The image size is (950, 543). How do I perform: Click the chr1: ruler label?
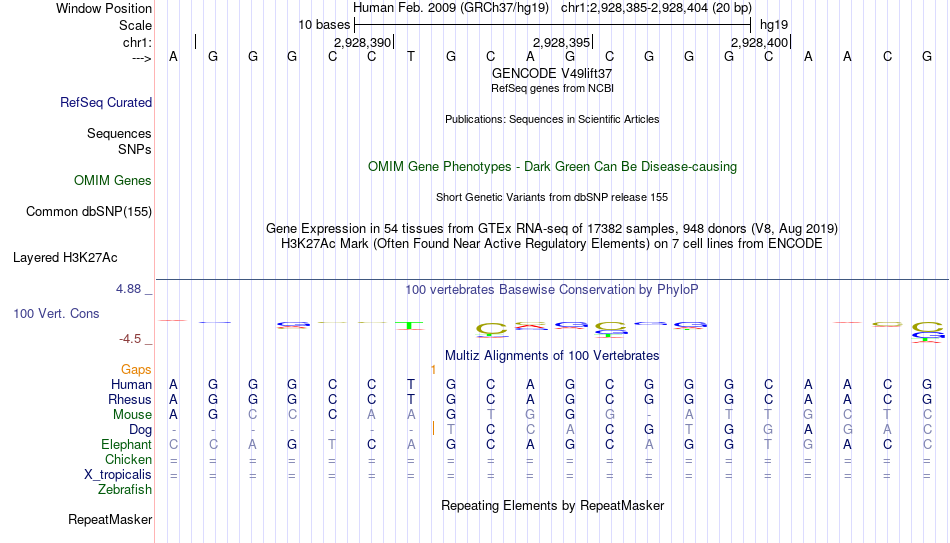tap(137, 42)
